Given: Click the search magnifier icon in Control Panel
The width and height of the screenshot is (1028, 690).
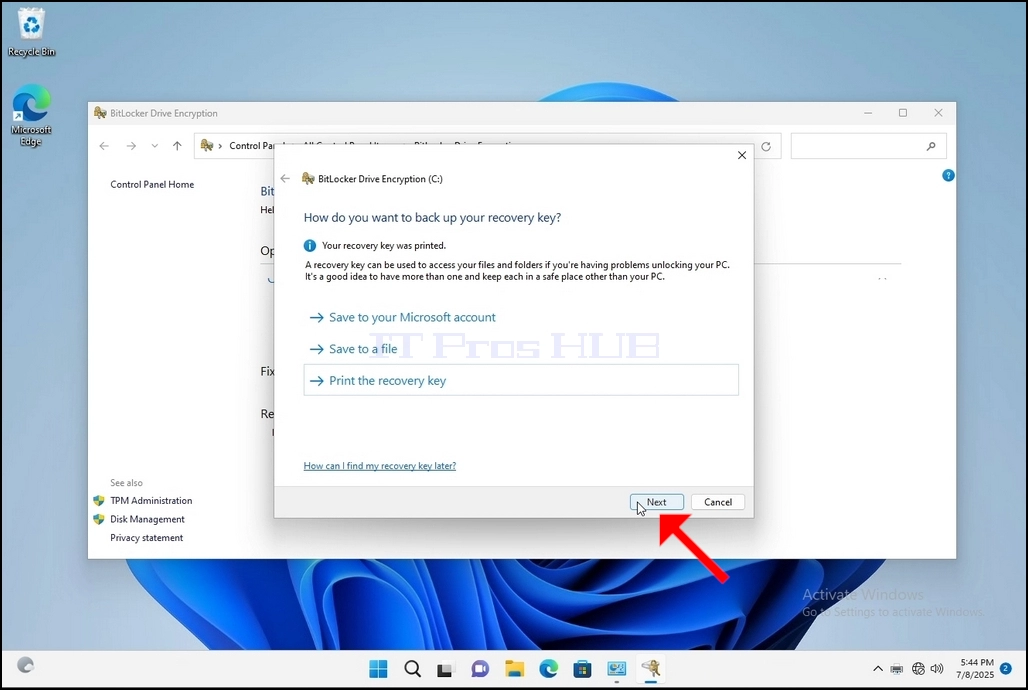Looking at the screenshot, I should coord(931,146).
